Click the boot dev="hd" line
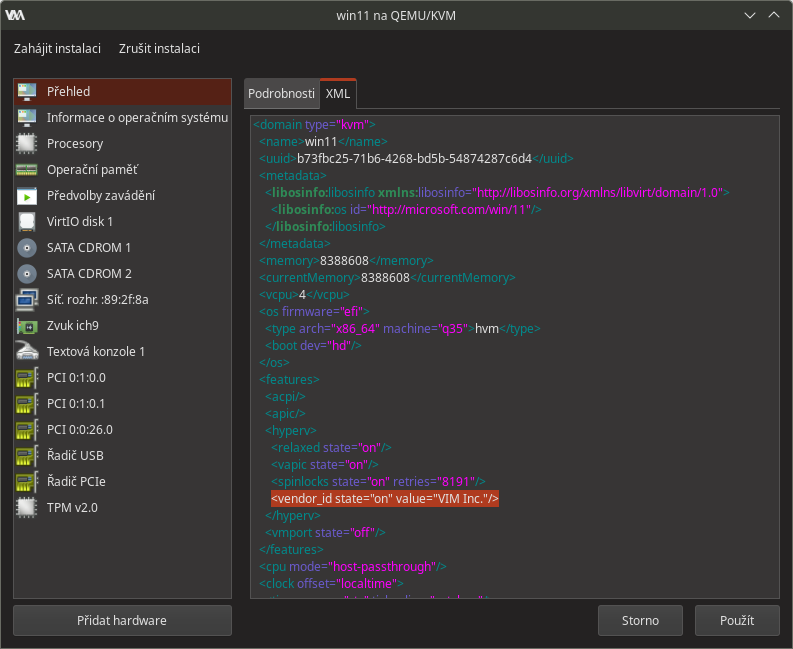 coord(313,345)
